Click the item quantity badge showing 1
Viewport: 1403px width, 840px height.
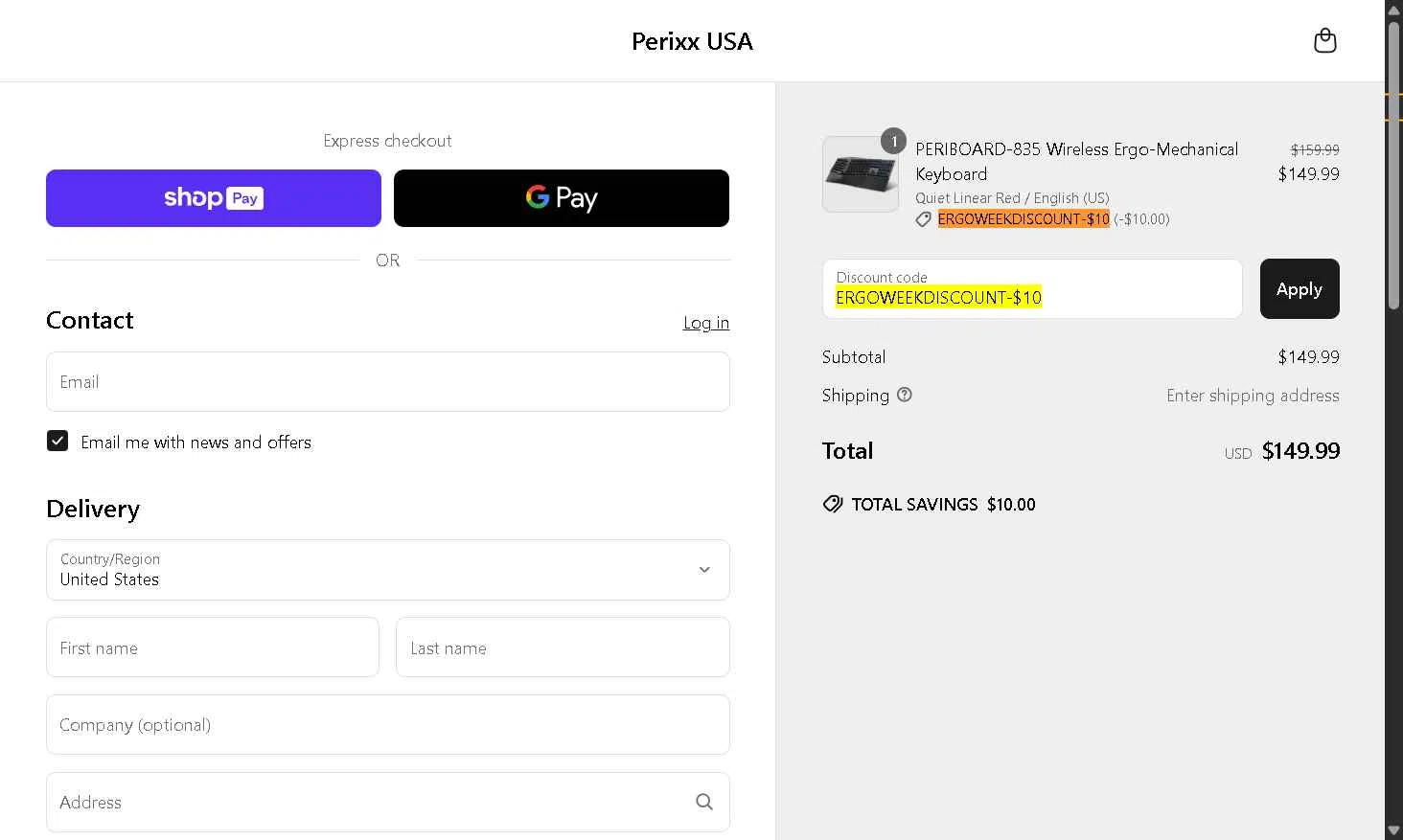pos(893,141)
